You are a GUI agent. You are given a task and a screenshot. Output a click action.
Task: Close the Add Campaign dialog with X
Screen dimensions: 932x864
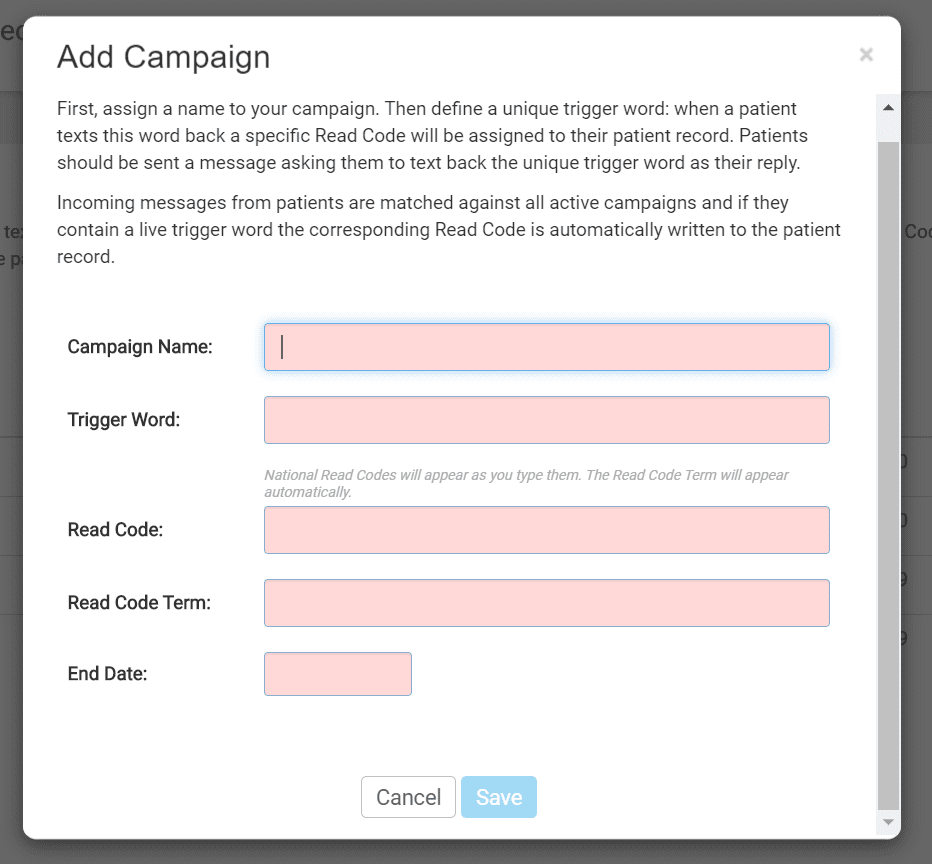pos(866,55)
